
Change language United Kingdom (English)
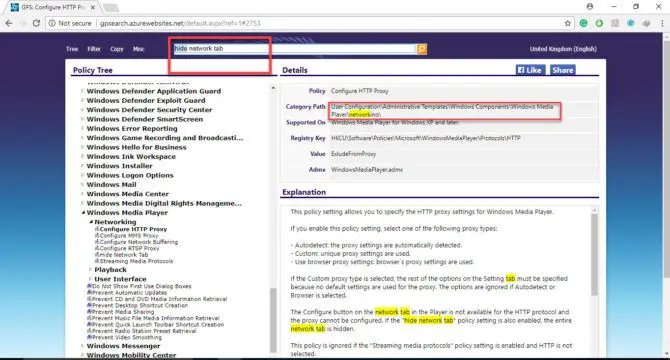[563, 49]
